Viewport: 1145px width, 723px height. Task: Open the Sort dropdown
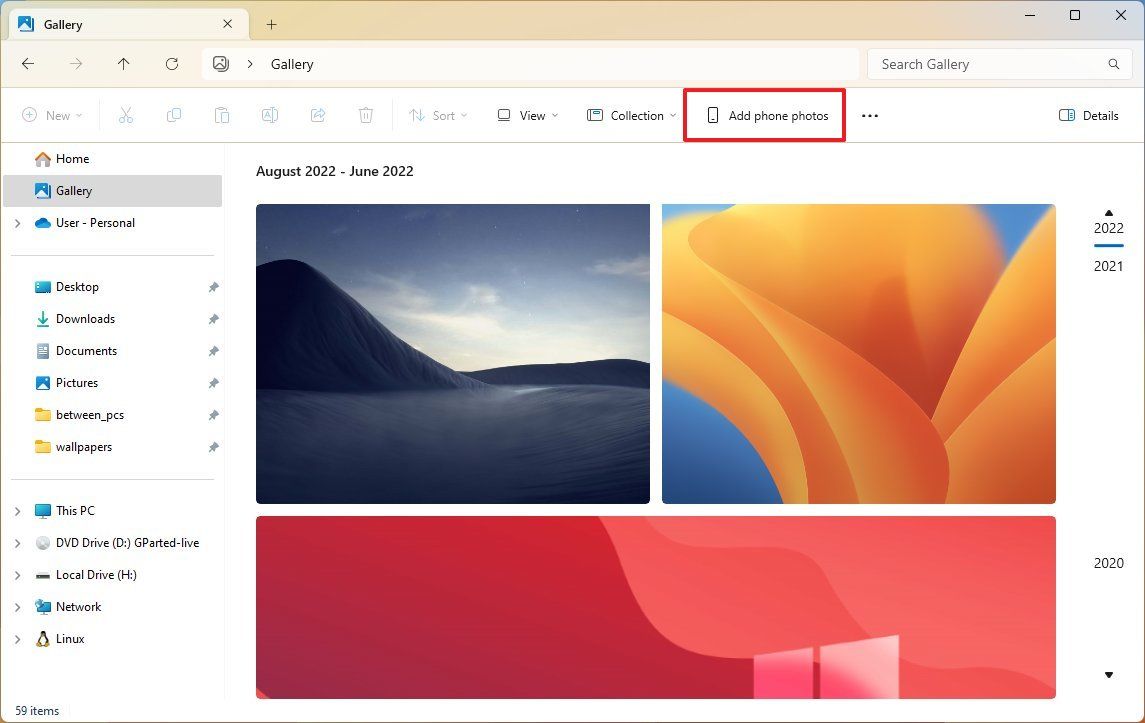(438, 115)
